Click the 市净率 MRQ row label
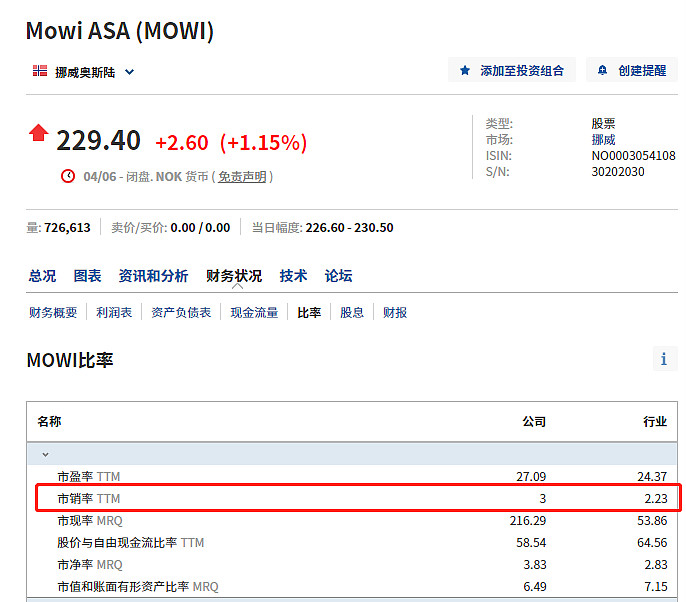Screen dimensions: 686x602 tap(90, 565)
